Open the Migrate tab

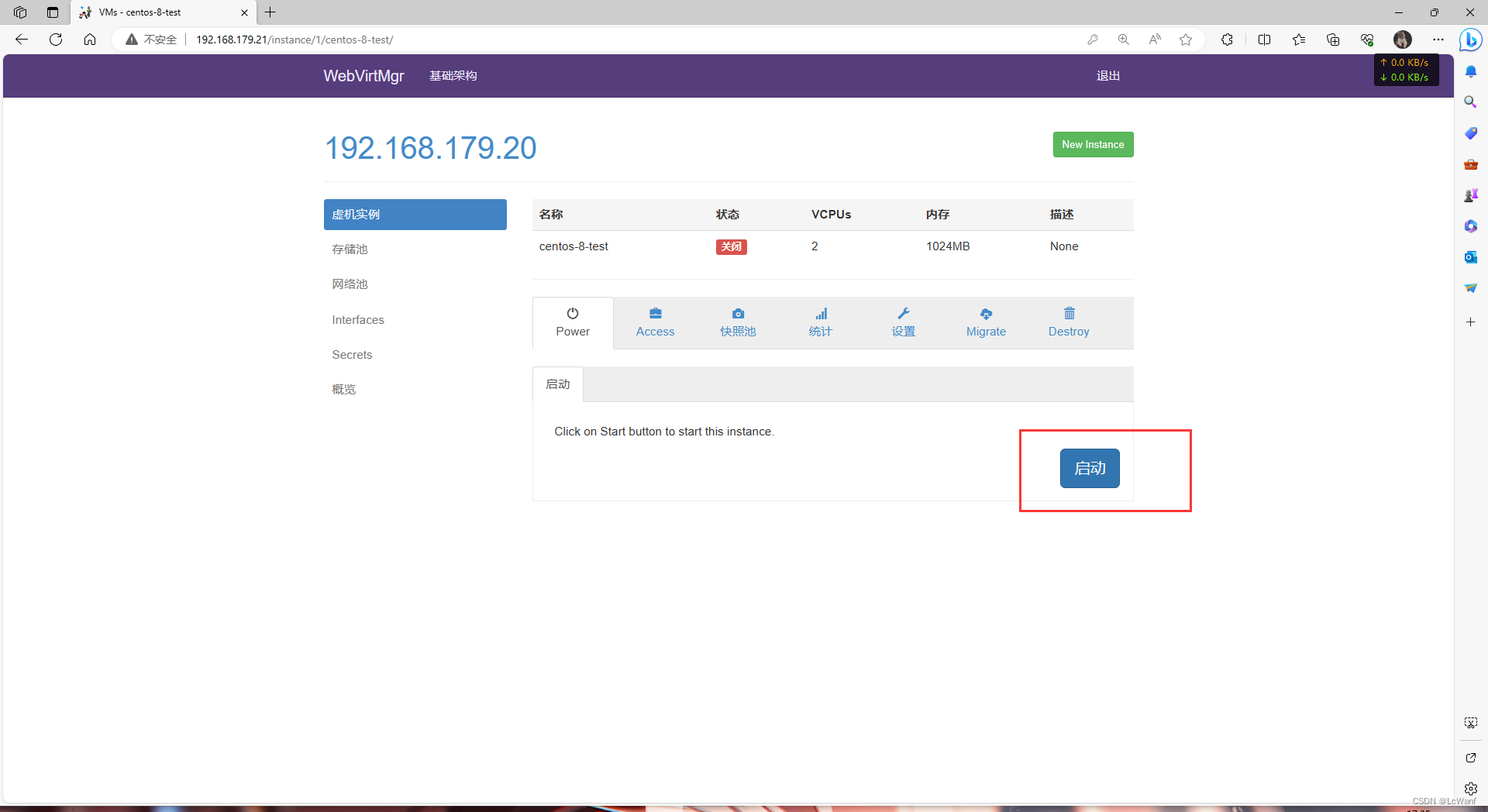point(986,323)
